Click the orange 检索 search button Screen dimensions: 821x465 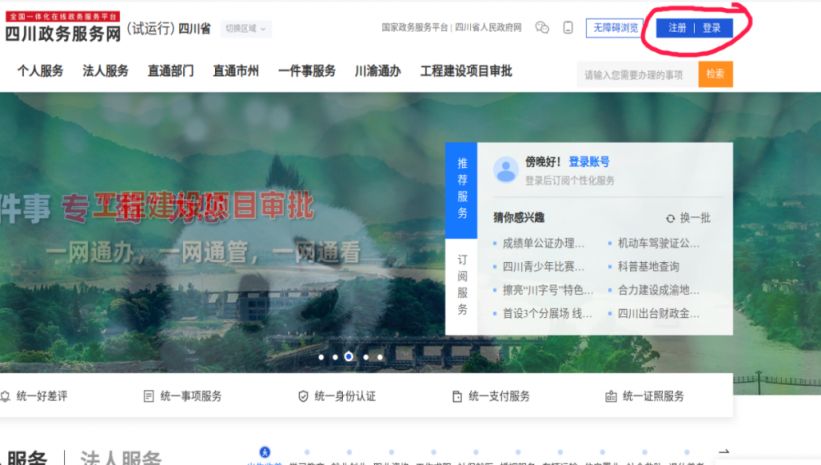tap(715, 74)
